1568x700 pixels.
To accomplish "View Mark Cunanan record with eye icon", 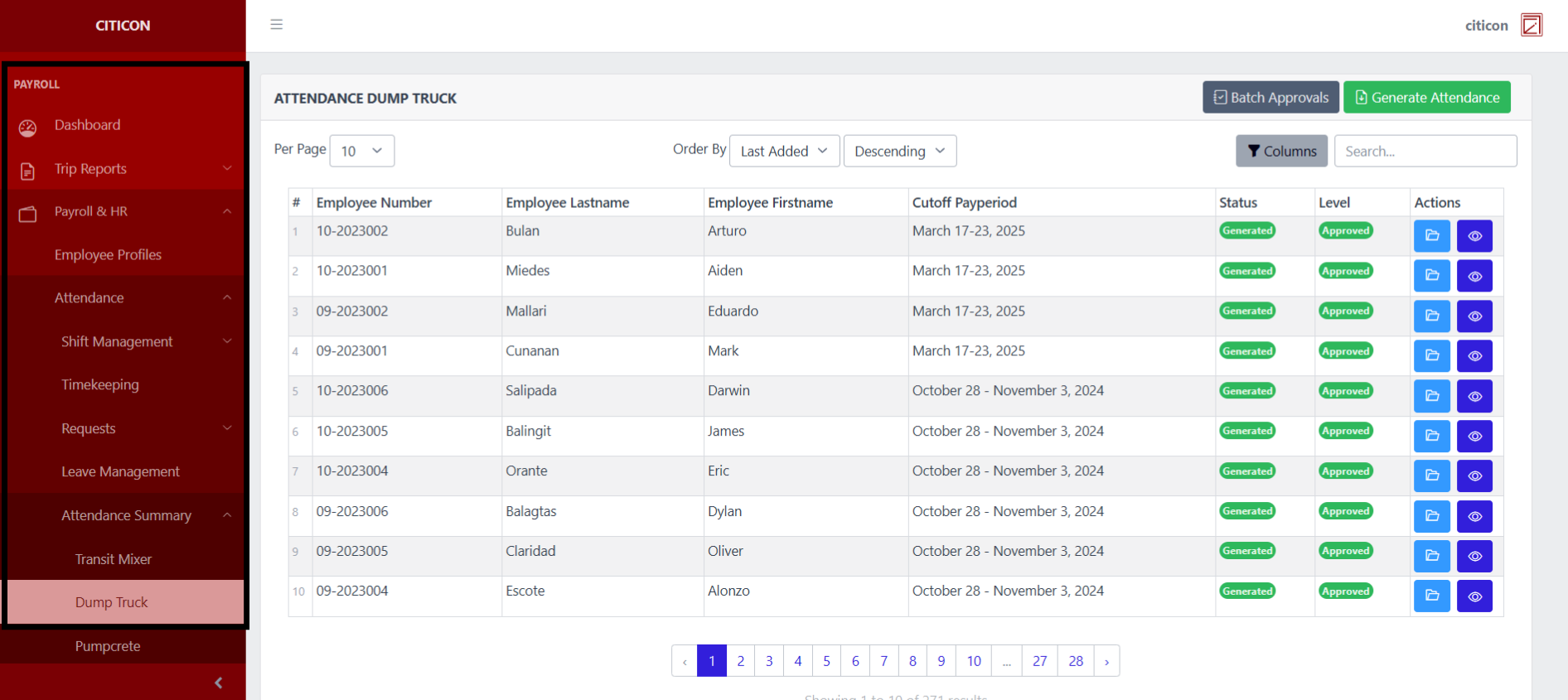I will tap(1474, 356).
